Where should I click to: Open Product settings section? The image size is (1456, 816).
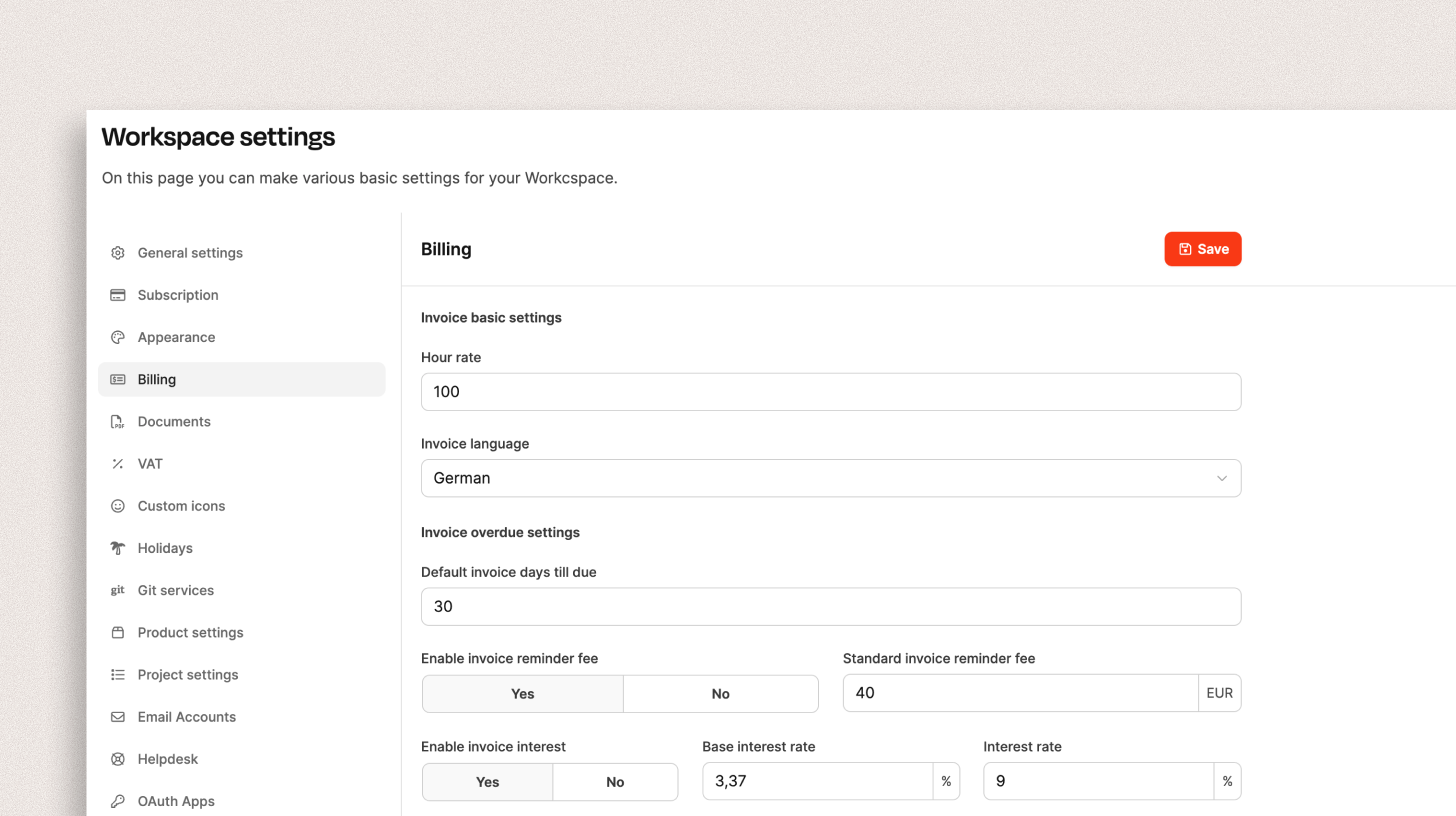(x=190, y=633)
